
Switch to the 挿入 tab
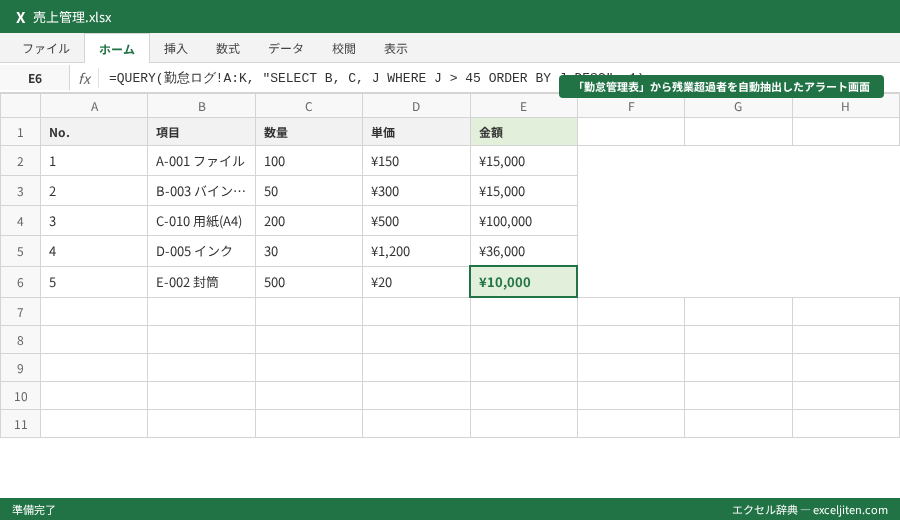[176, 49]
